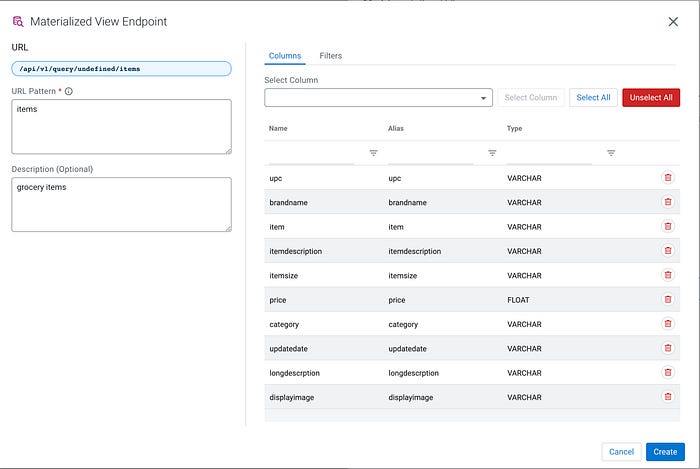Remove the brandname column with trash icon
The image size is (700, 469).
click(668, 202)
